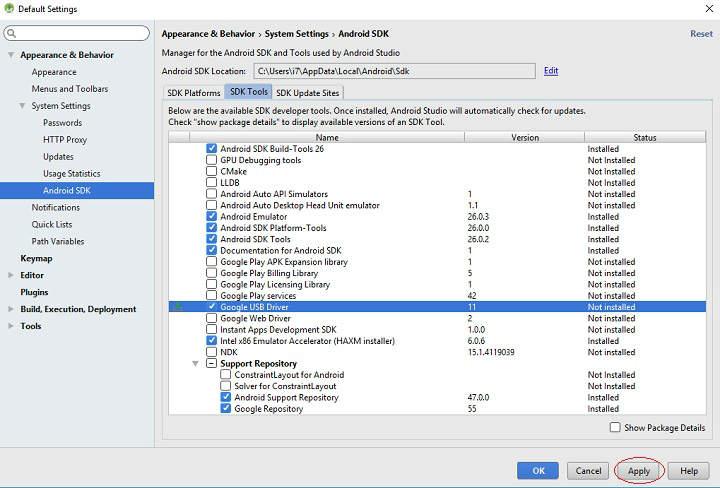
Task: Toggle Intel x86 Emulator Accelerator checkbox
Action: (211, 341)
